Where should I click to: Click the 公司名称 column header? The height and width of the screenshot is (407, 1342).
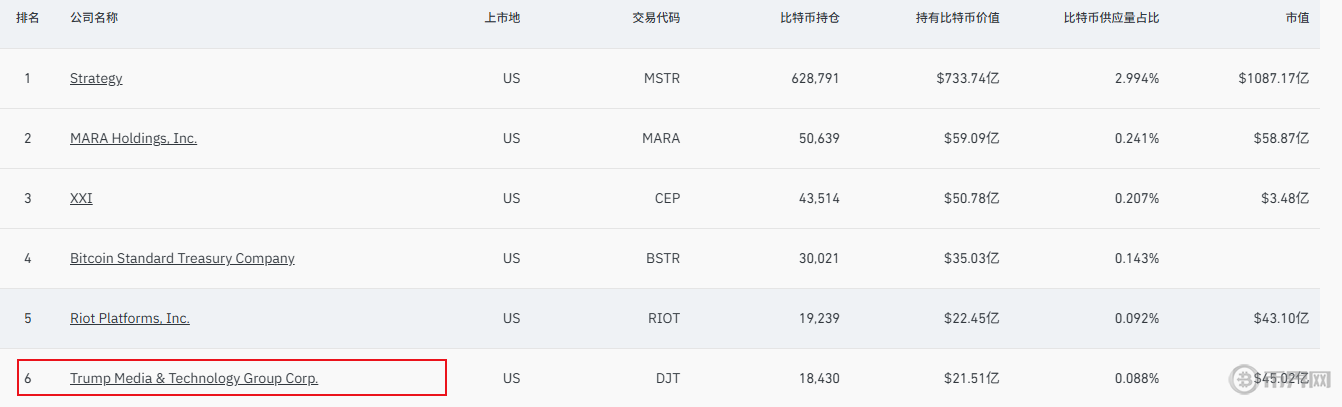[x=94, y=18]
